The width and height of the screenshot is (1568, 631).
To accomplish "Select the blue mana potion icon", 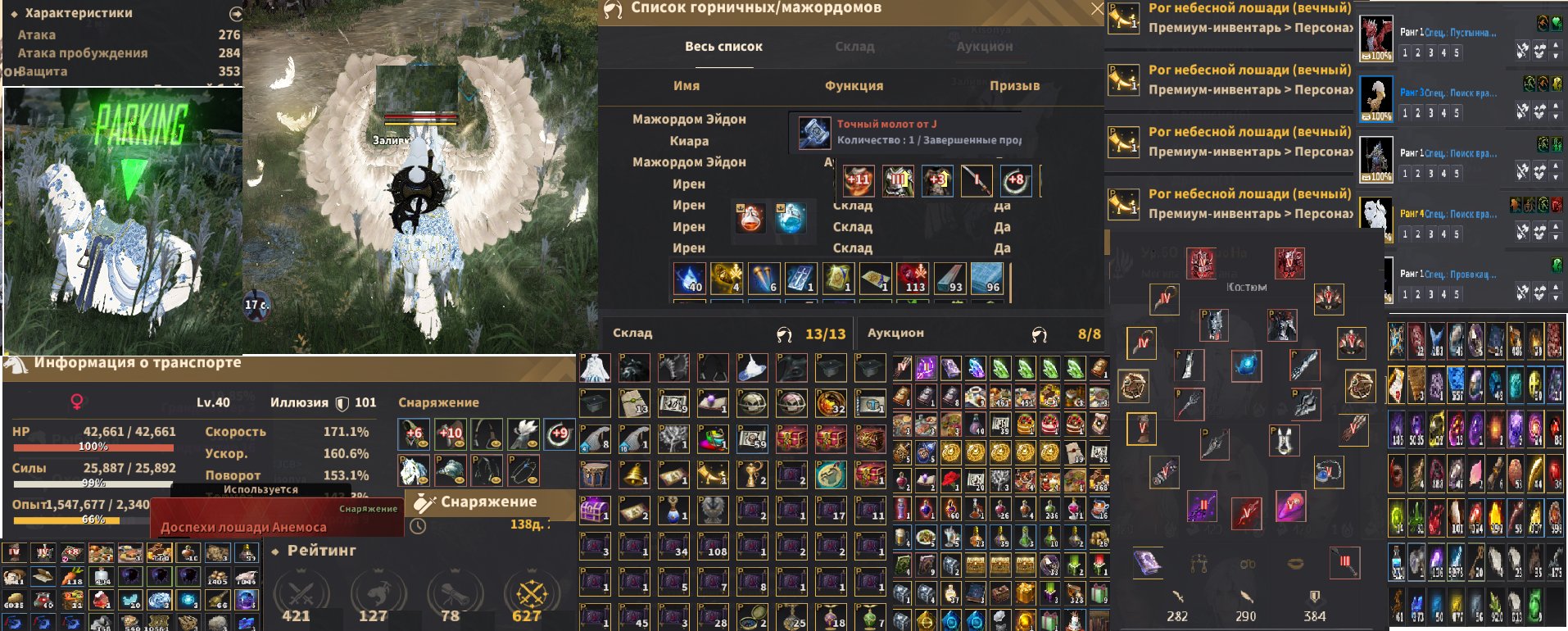I will (x=790, y=219).
